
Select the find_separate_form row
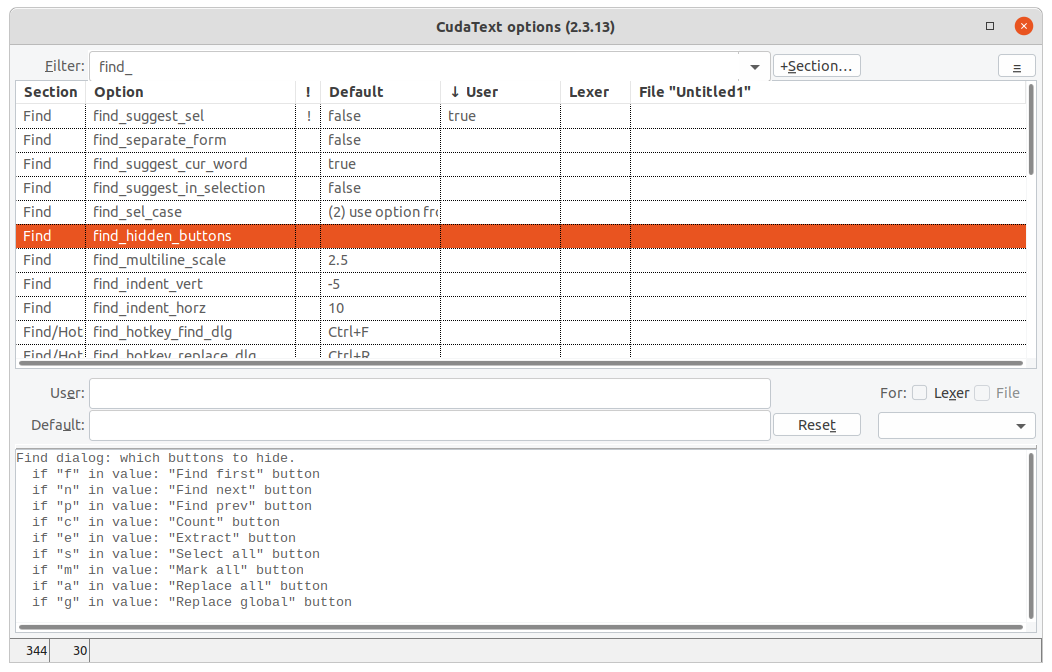(521, 140)
